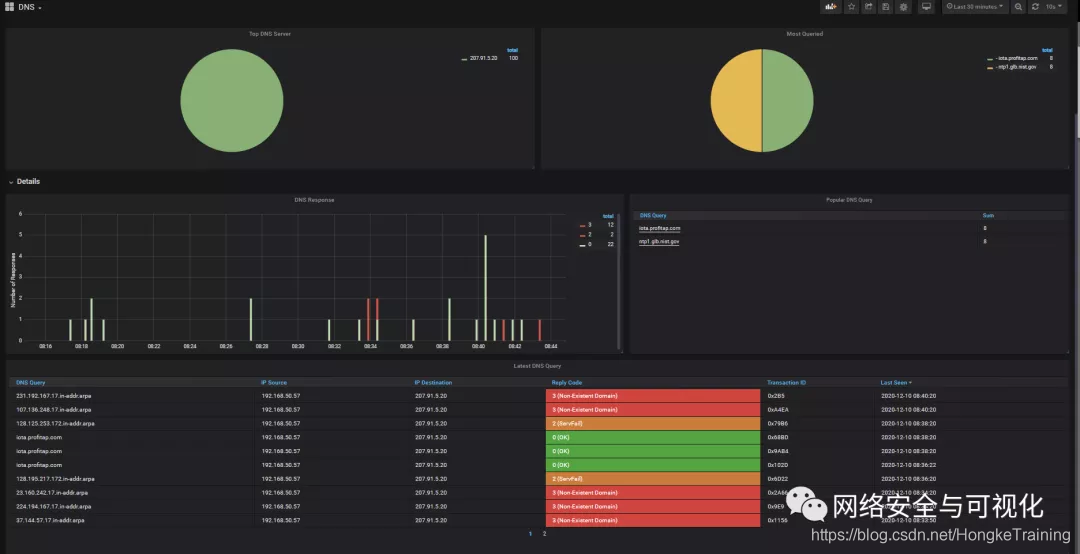Click the OK reply code in 0x68BD row
The image size is (1080, 554).
tap(653, 438)
